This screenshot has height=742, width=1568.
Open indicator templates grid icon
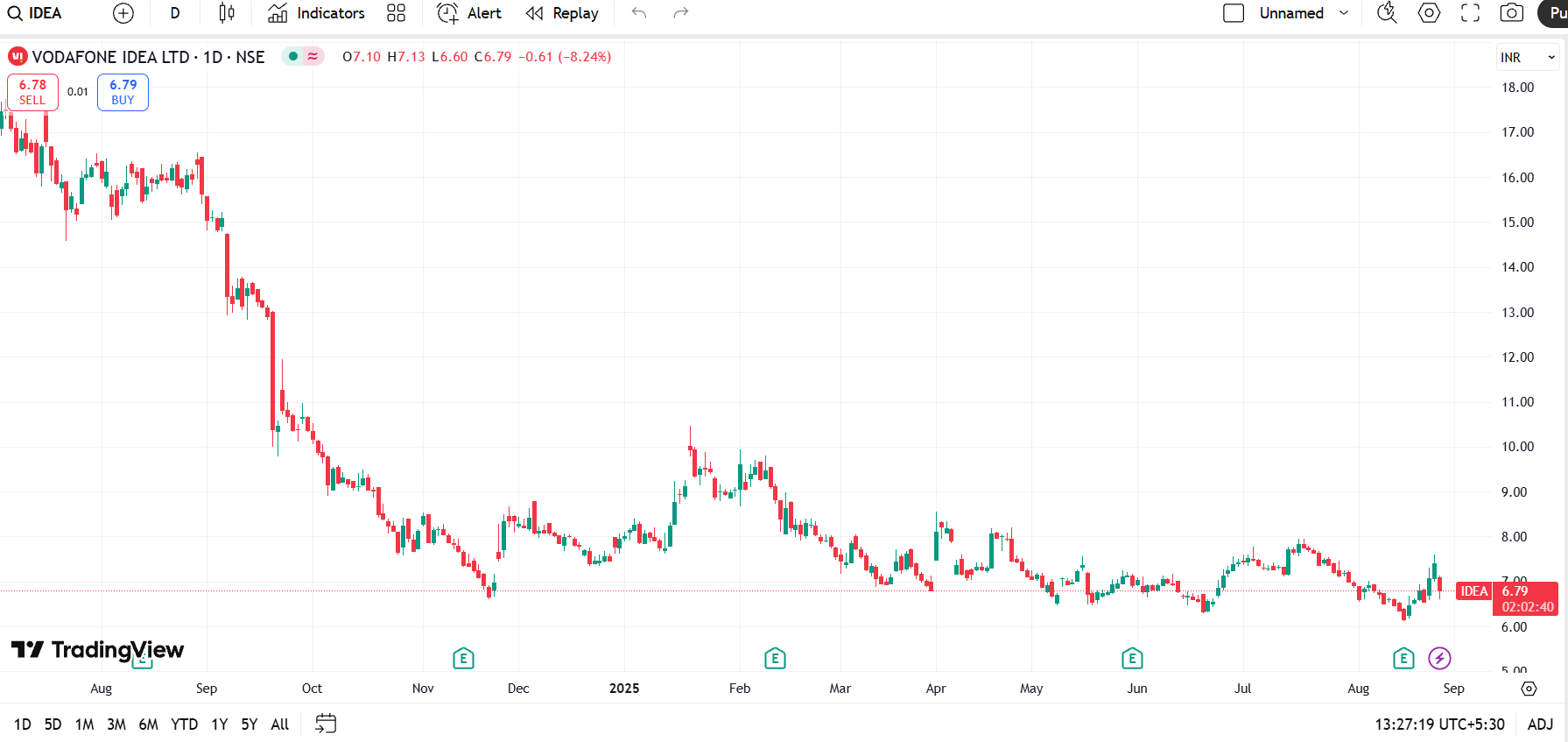(x=396, y=13)
